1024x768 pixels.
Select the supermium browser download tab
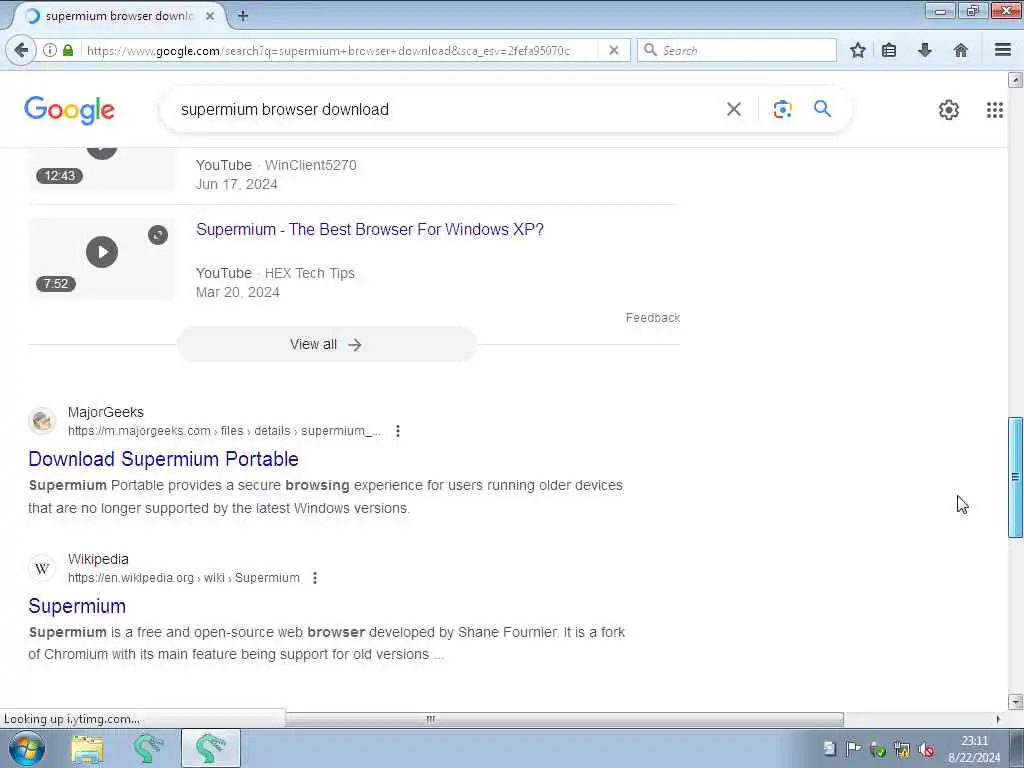119,16
